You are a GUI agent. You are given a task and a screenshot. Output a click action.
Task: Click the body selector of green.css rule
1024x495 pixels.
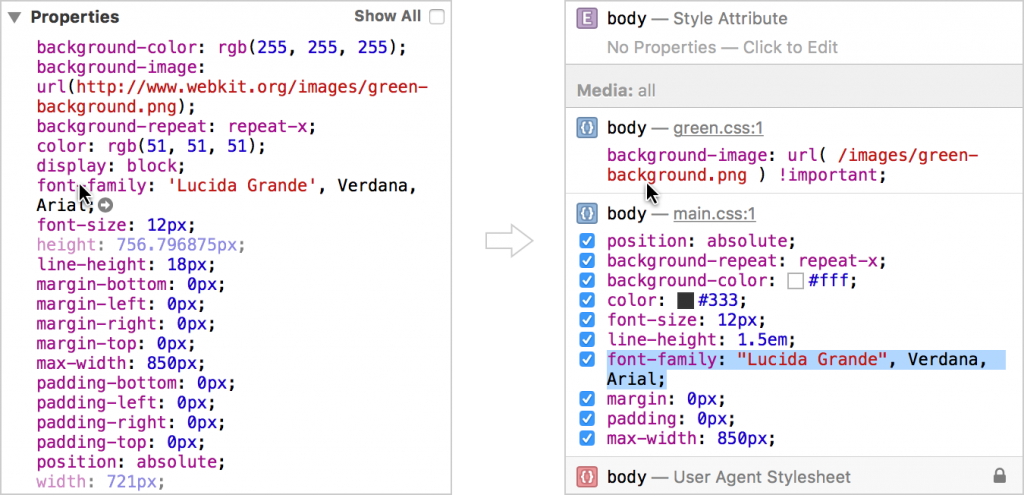click(626, 128)
